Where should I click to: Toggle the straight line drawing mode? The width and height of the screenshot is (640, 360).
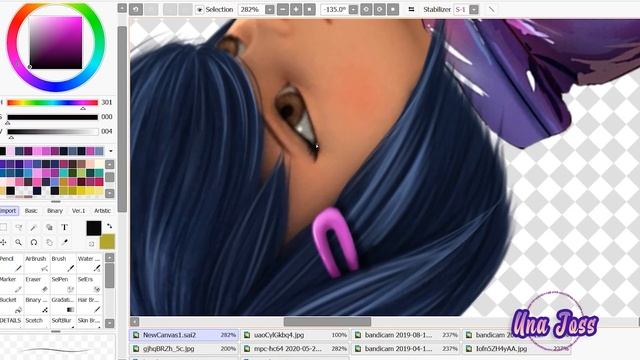tap(491, 9)
